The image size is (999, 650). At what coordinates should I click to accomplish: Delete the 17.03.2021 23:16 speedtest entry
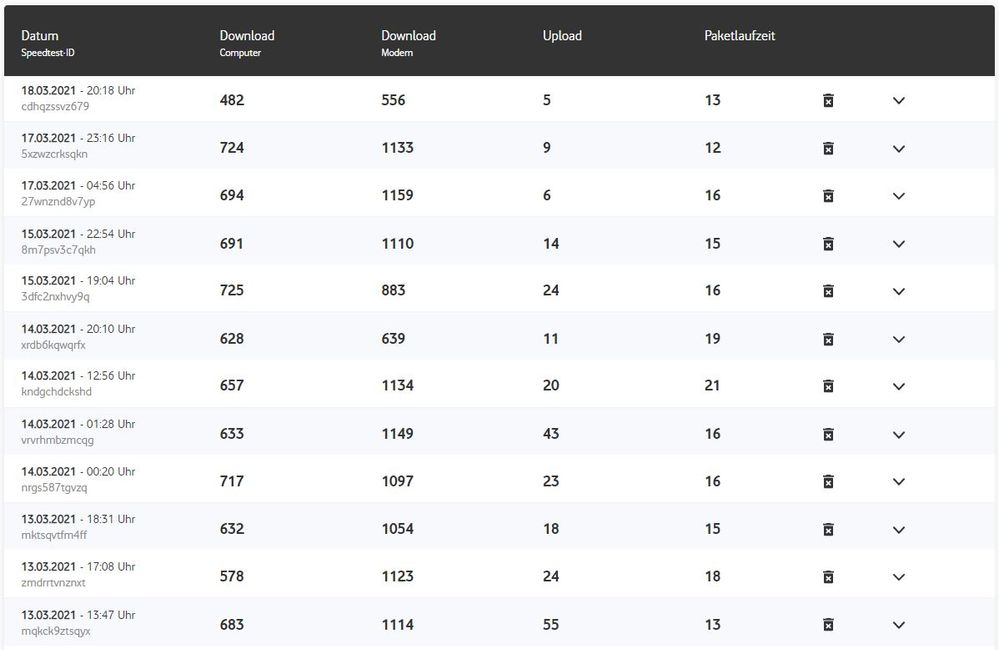pyautogui.click(x=828, y=148)
